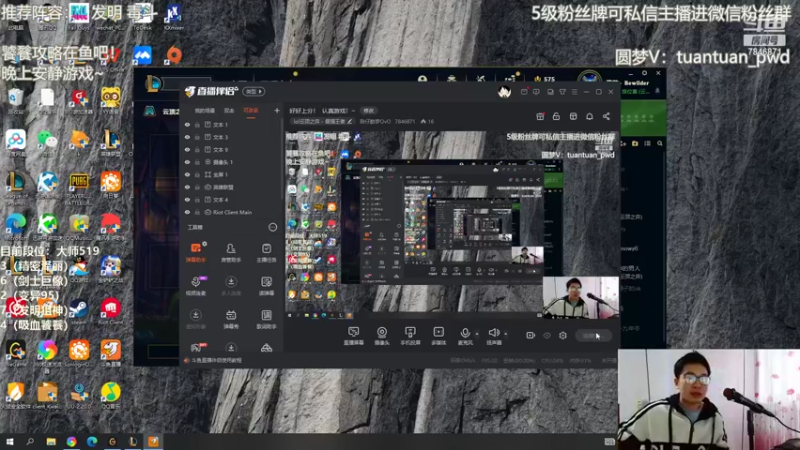Click the taskbar search icon

click(x=30, y=441)
